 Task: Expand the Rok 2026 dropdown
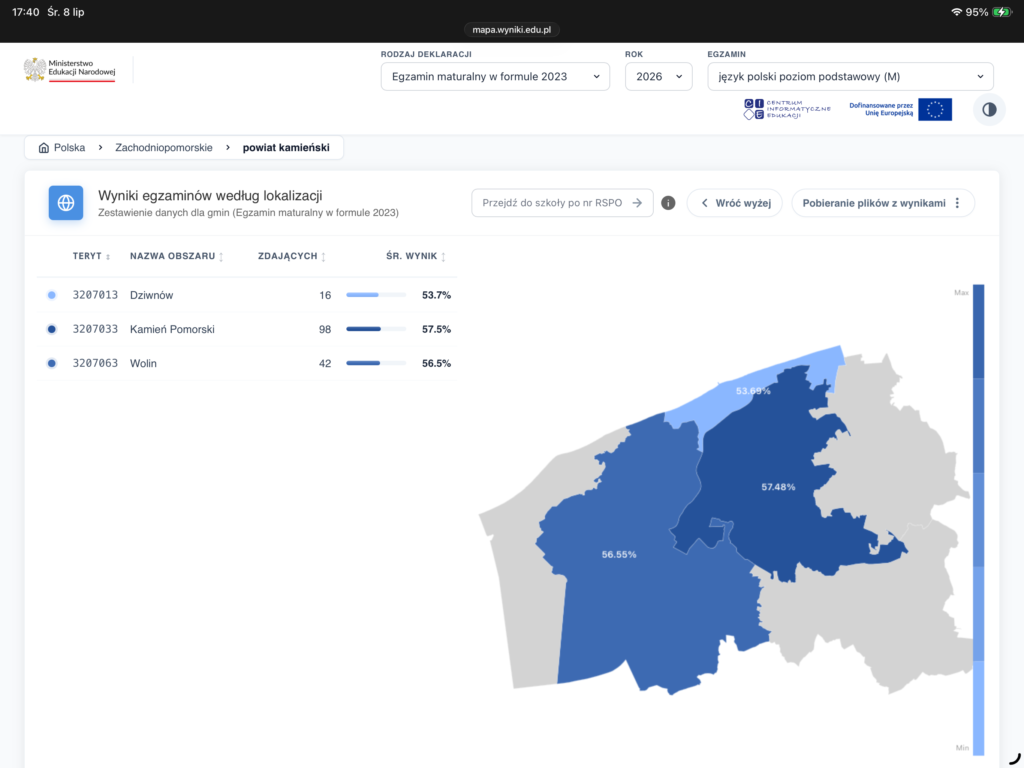pyautogui.click(x=658, y=76)
